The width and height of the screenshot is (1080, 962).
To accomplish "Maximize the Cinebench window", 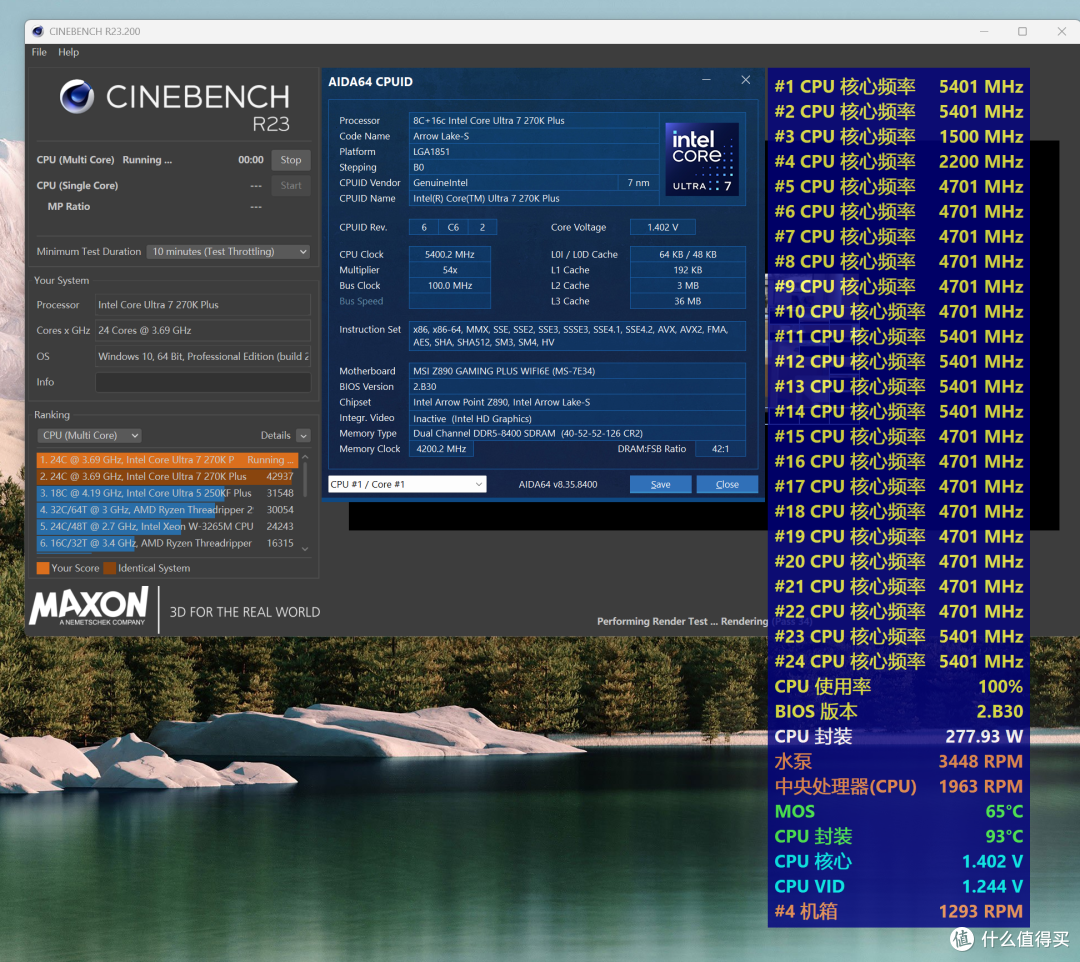I will pyautogui.click(x=1022, y=31).
